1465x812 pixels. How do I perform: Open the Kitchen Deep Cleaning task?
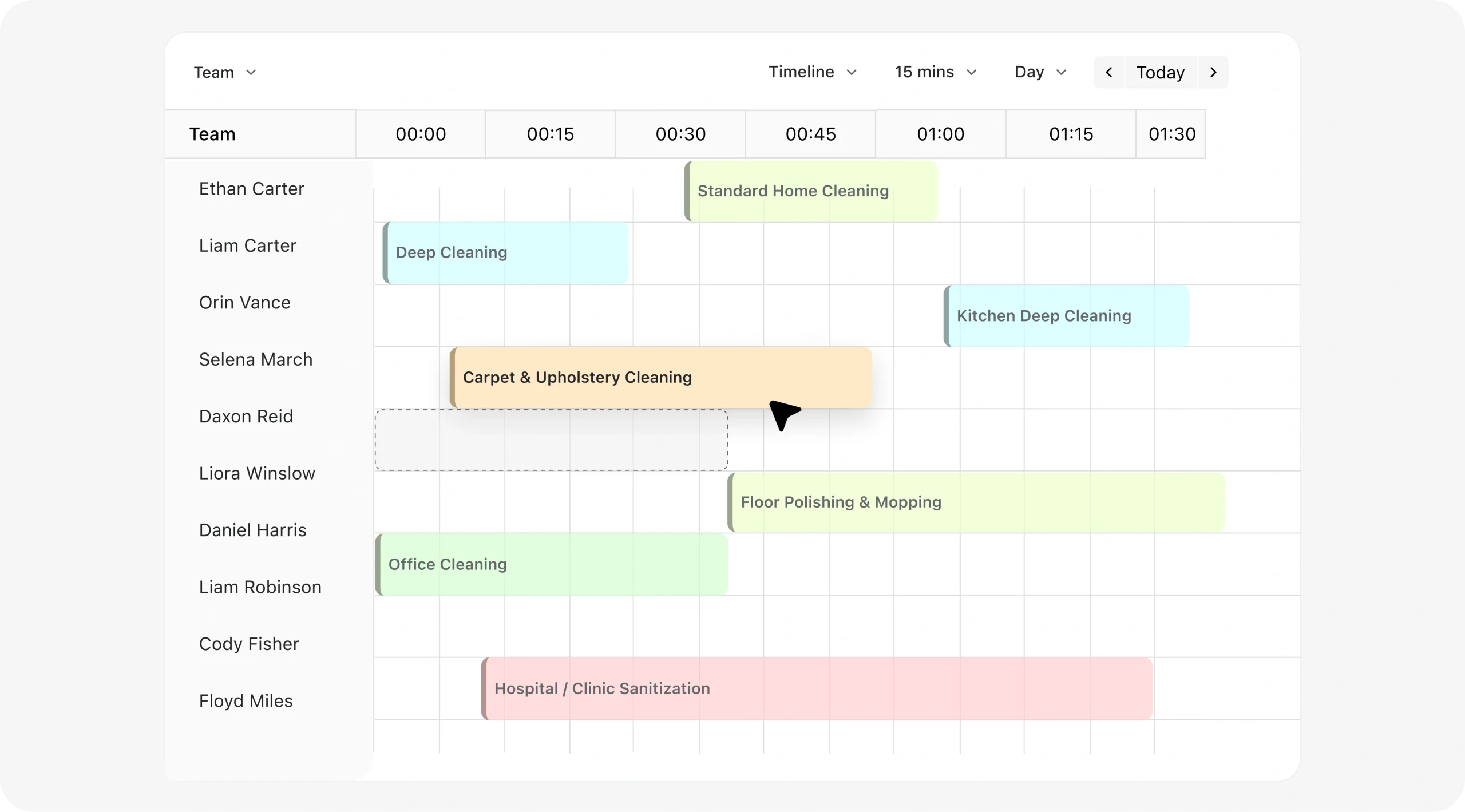[1067, 315]
